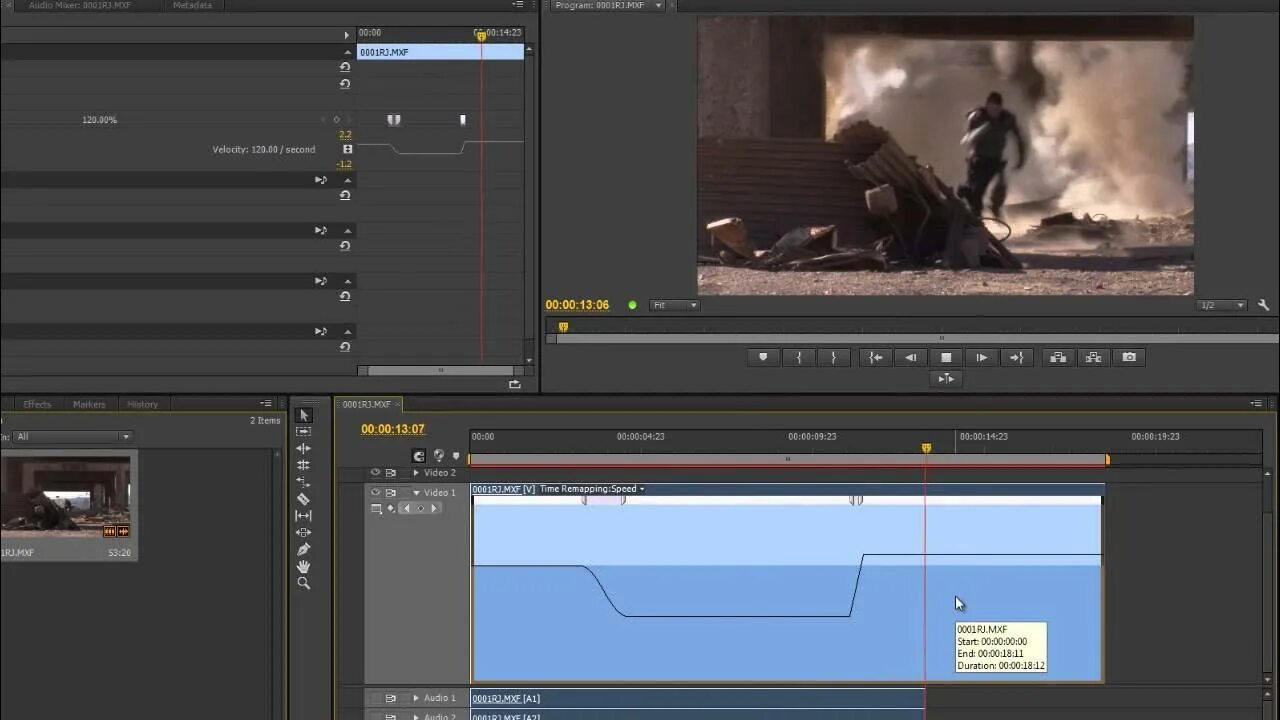
Task: Toggle Show Keyframes on Video 1
Action: (x=391, y=508)
